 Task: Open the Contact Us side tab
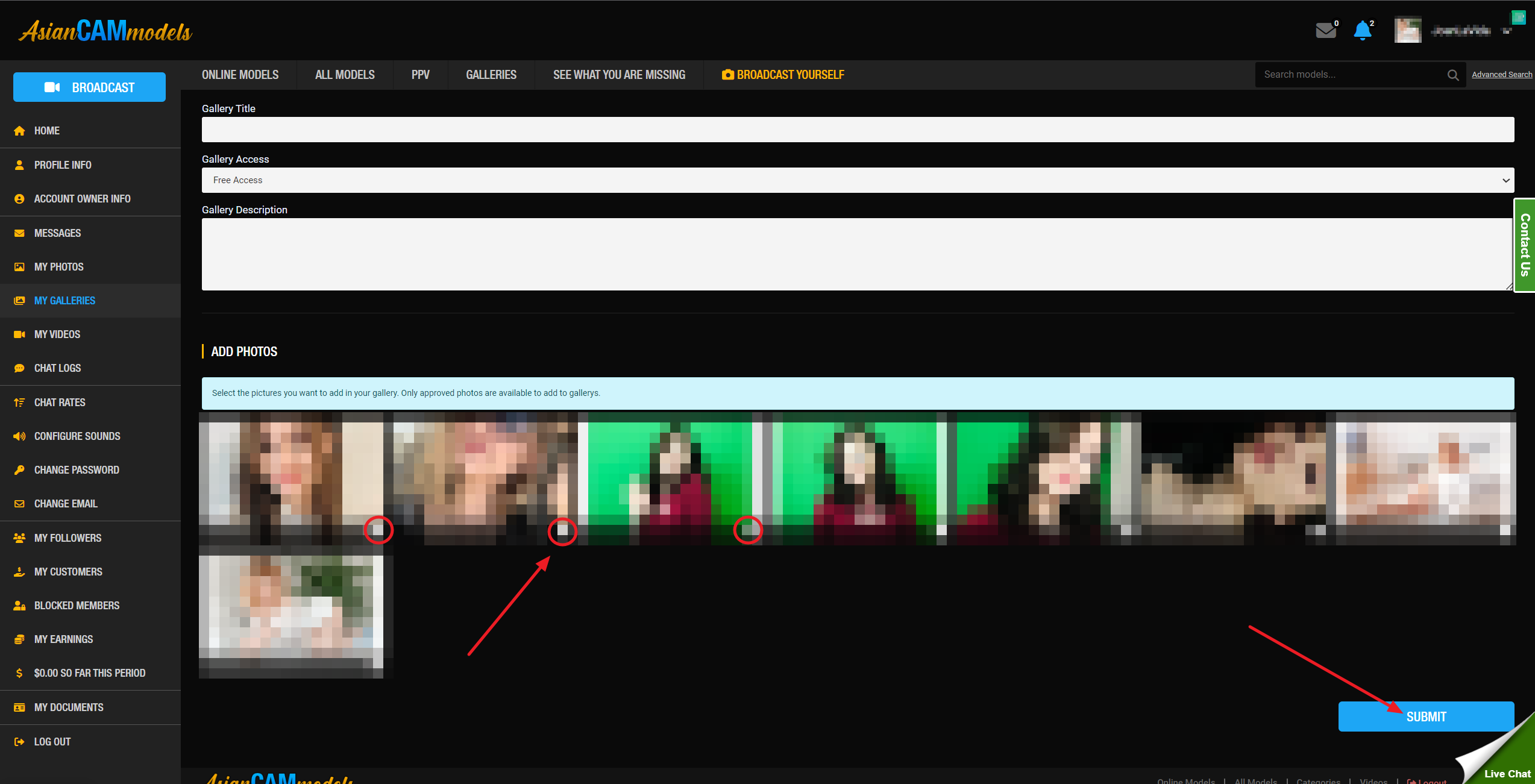(1525, 245)
